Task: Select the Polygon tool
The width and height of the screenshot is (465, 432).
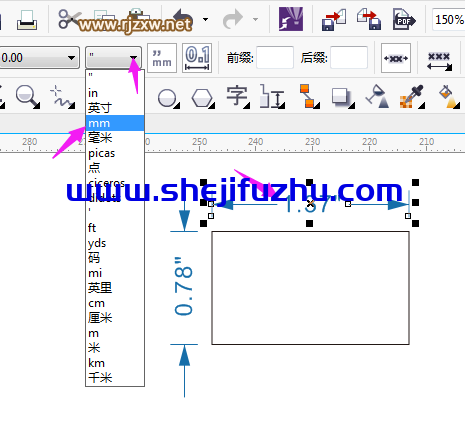Action: pos(202,98)
